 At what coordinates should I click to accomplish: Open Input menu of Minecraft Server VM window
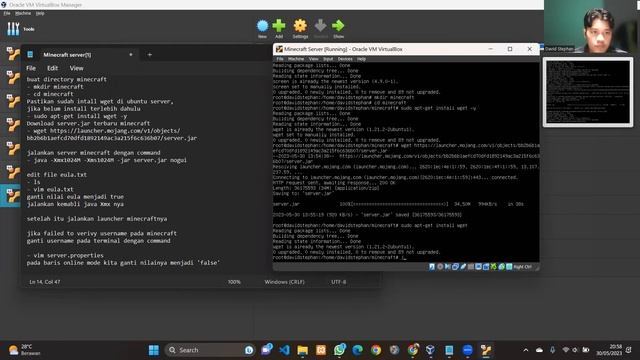coord(328,59)
